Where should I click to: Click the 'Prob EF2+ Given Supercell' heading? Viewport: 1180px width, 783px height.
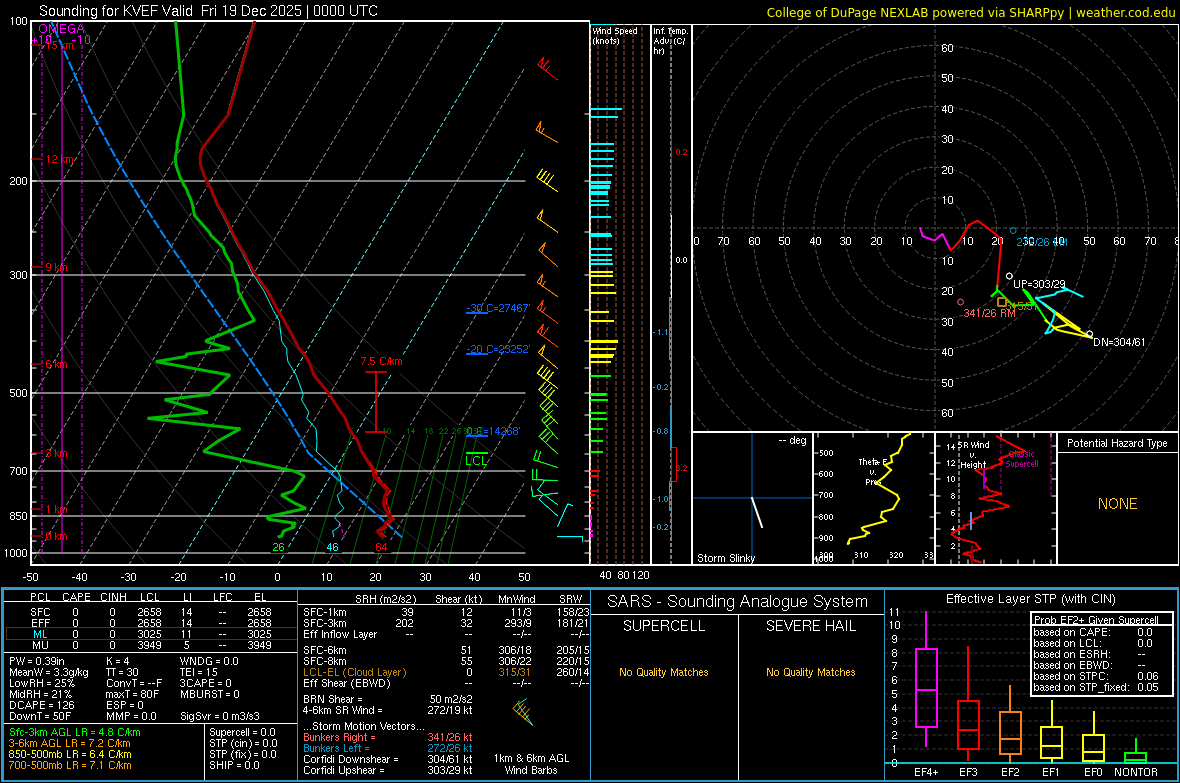pyautogui.click(x=1096, y=620)
